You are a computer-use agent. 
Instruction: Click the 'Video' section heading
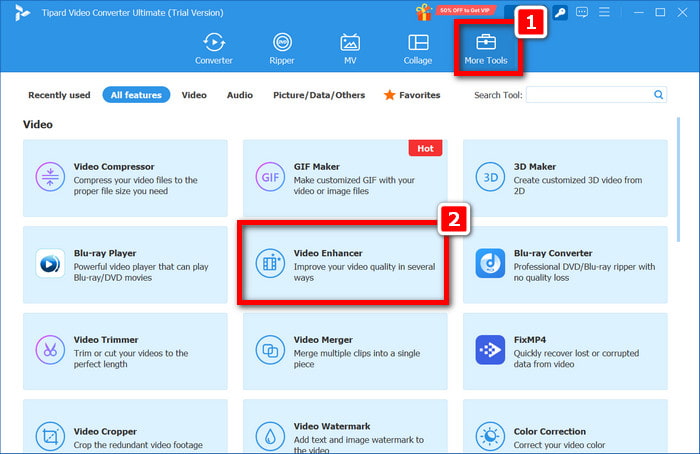(x=38, y=125)
